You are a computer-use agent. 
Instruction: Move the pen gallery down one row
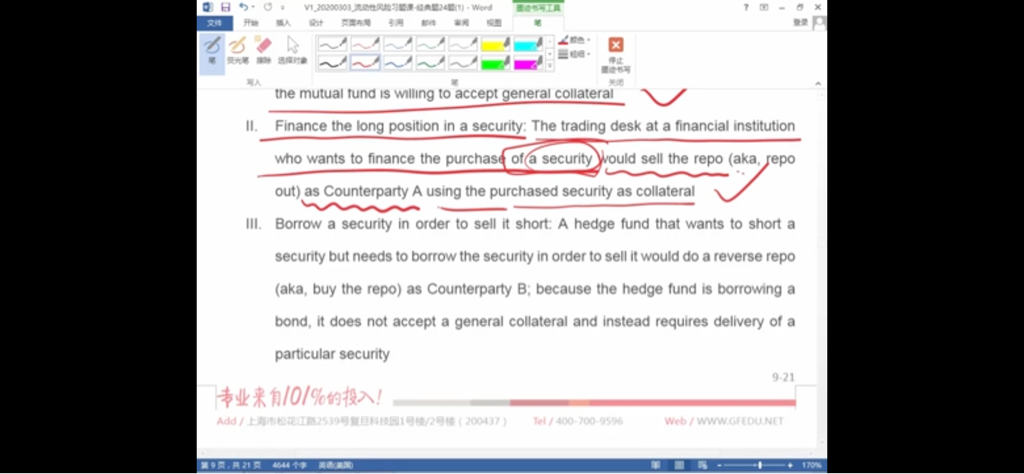tap(550, 54)
